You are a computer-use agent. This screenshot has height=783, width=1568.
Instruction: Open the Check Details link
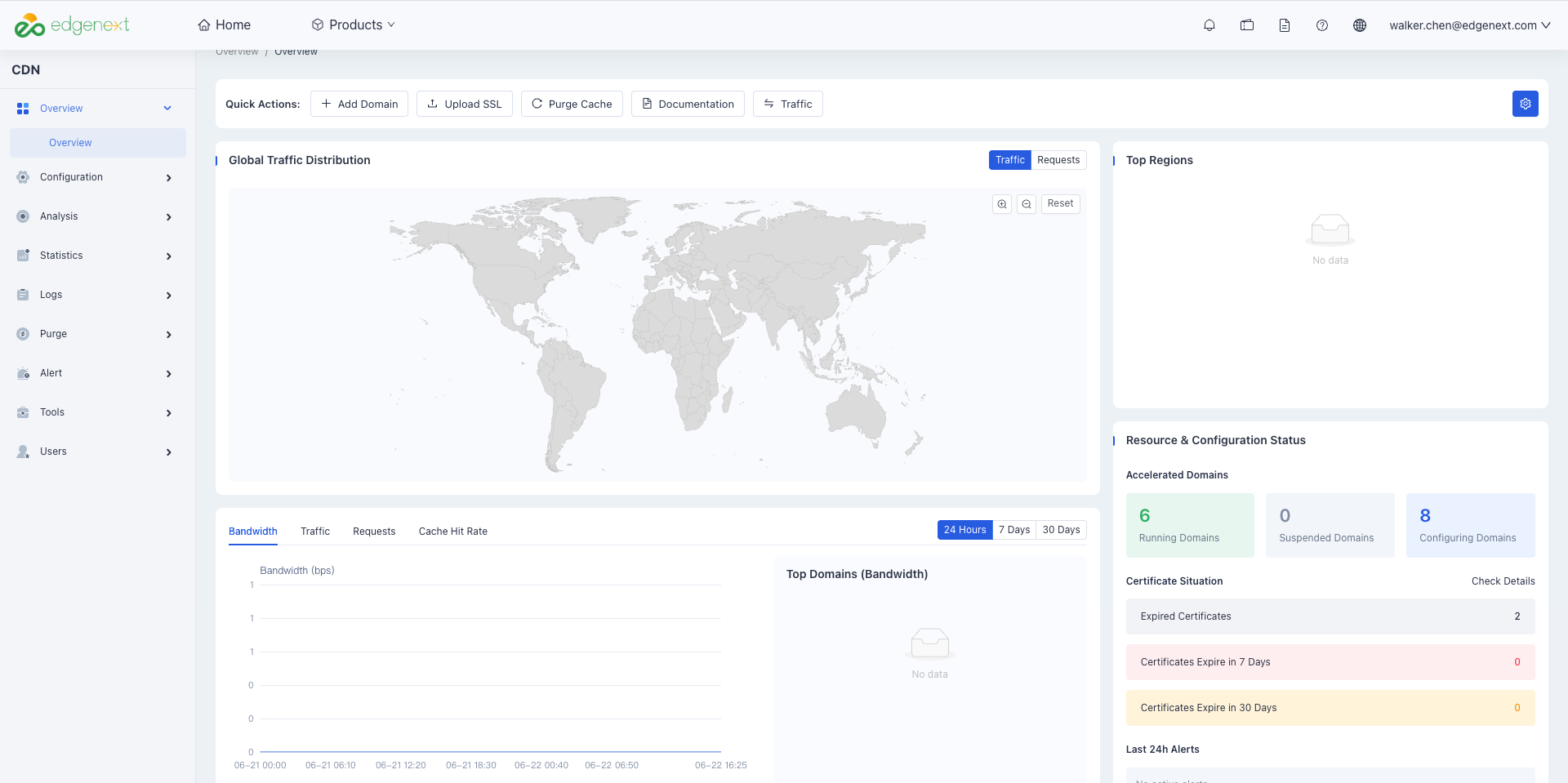[x=1503, y=581]
